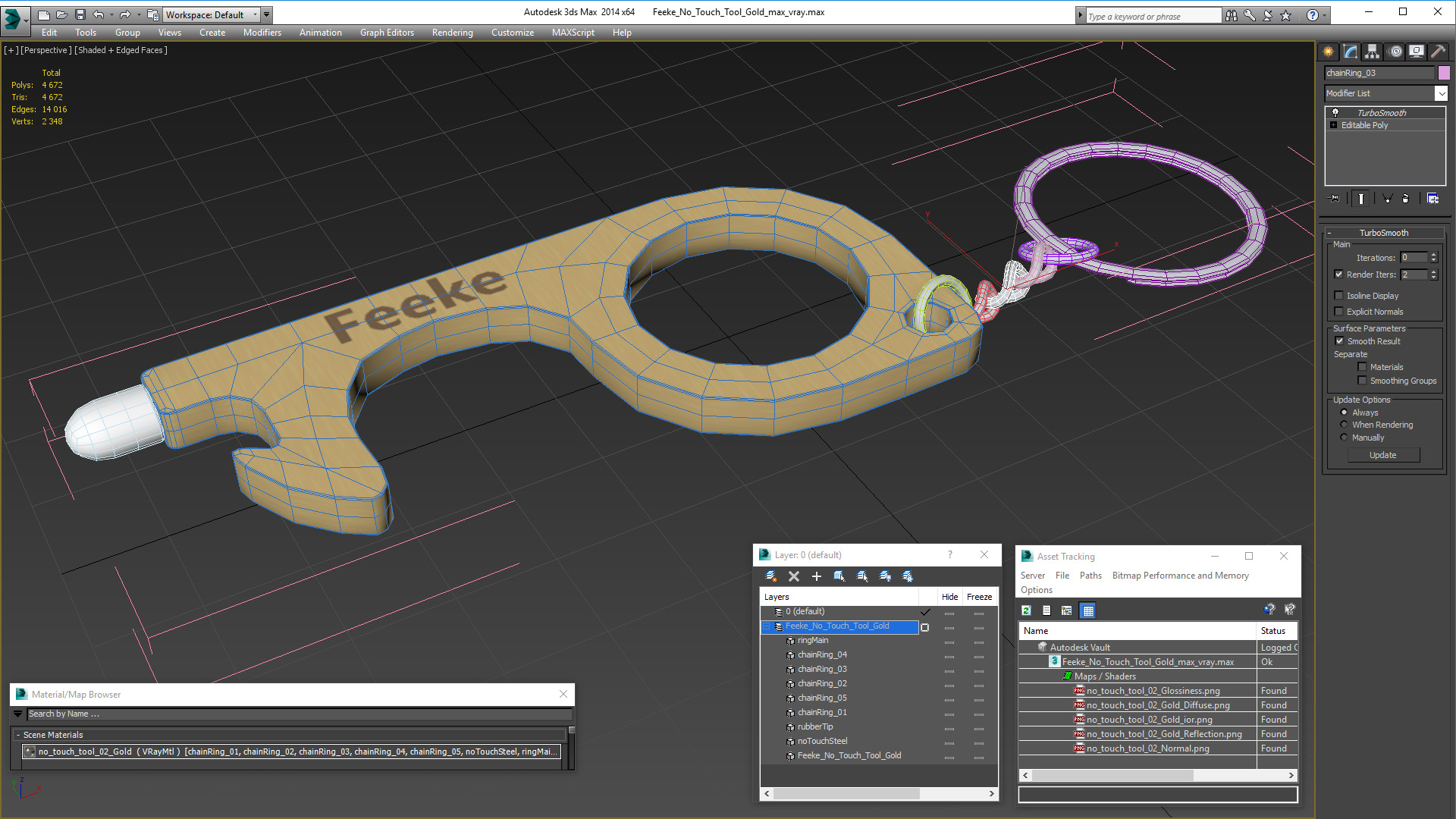1456x819 pixels.
Task: Open Paths menu in Asset Tracking
Action: coord(1090,576)
